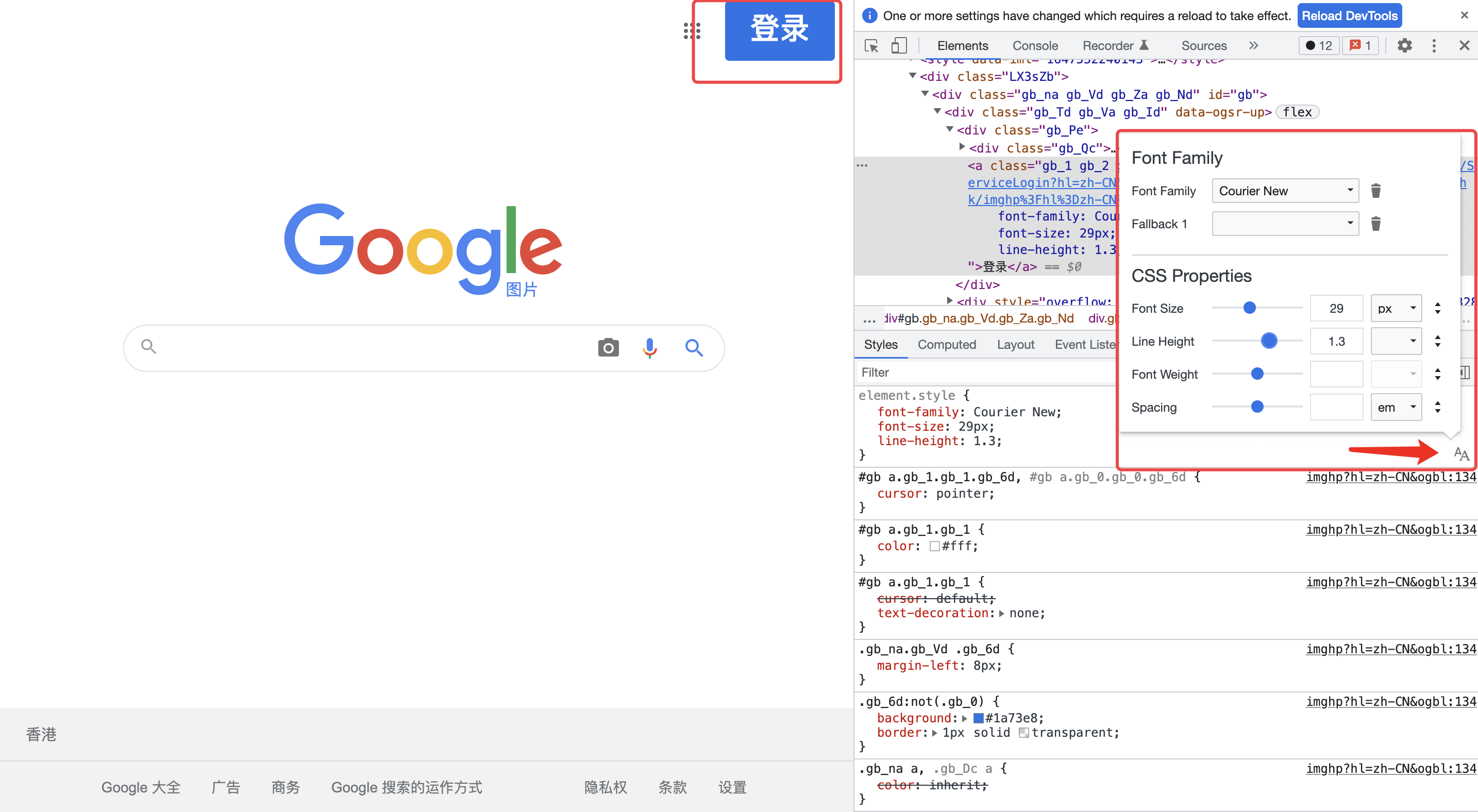Viewport: 1478px width, 812px height.
Task: Click the camera search by image icon
Action: point(608,347)
